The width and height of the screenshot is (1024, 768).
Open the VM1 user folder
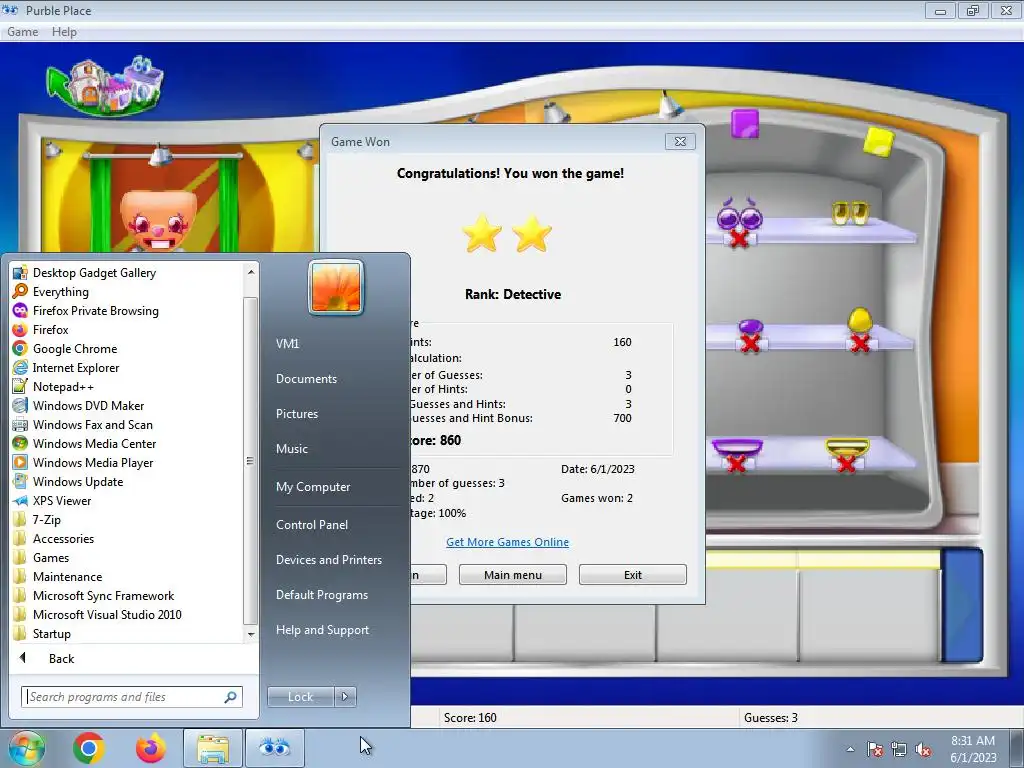(287, 344)
